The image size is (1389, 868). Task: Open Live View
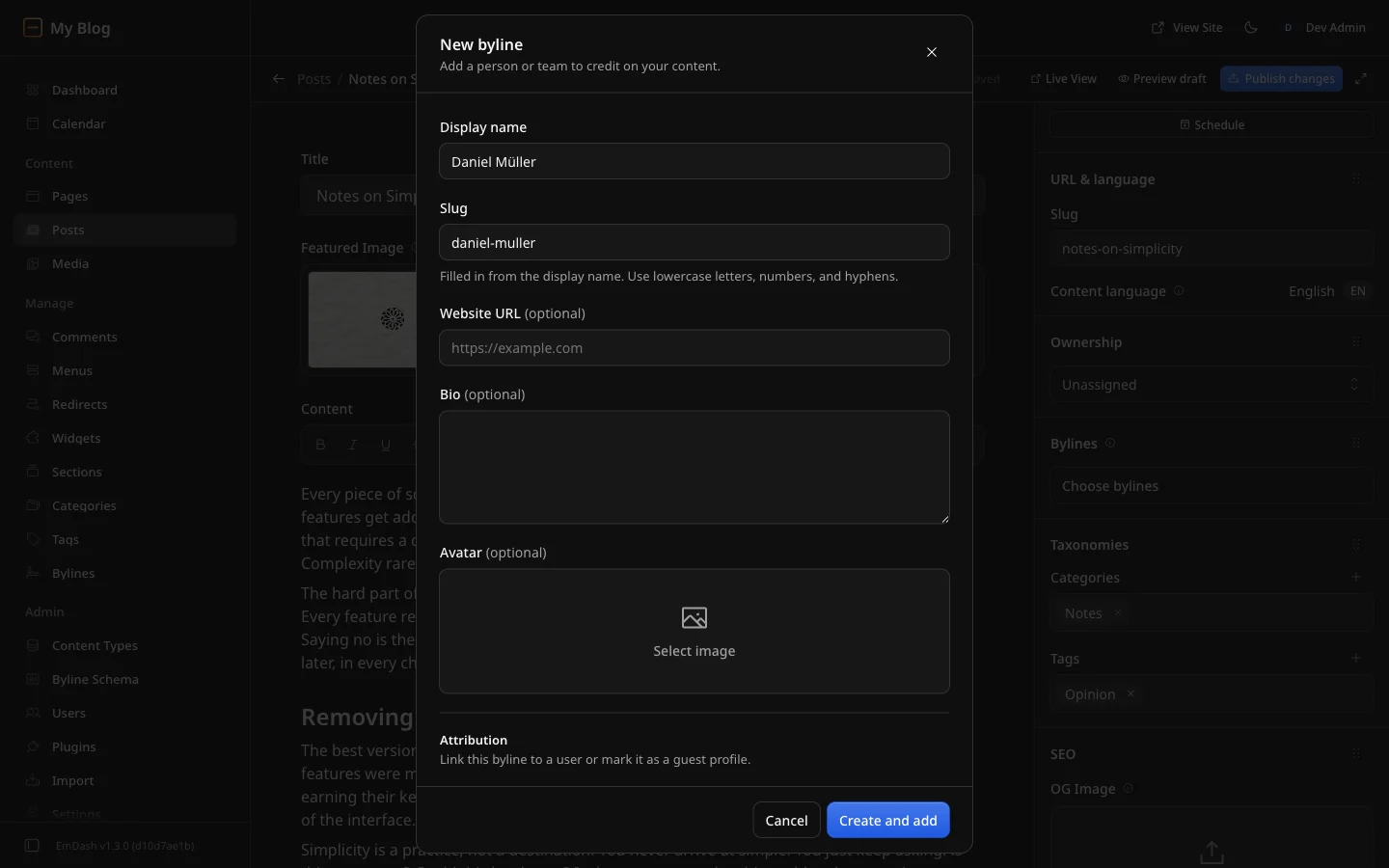1064,78
